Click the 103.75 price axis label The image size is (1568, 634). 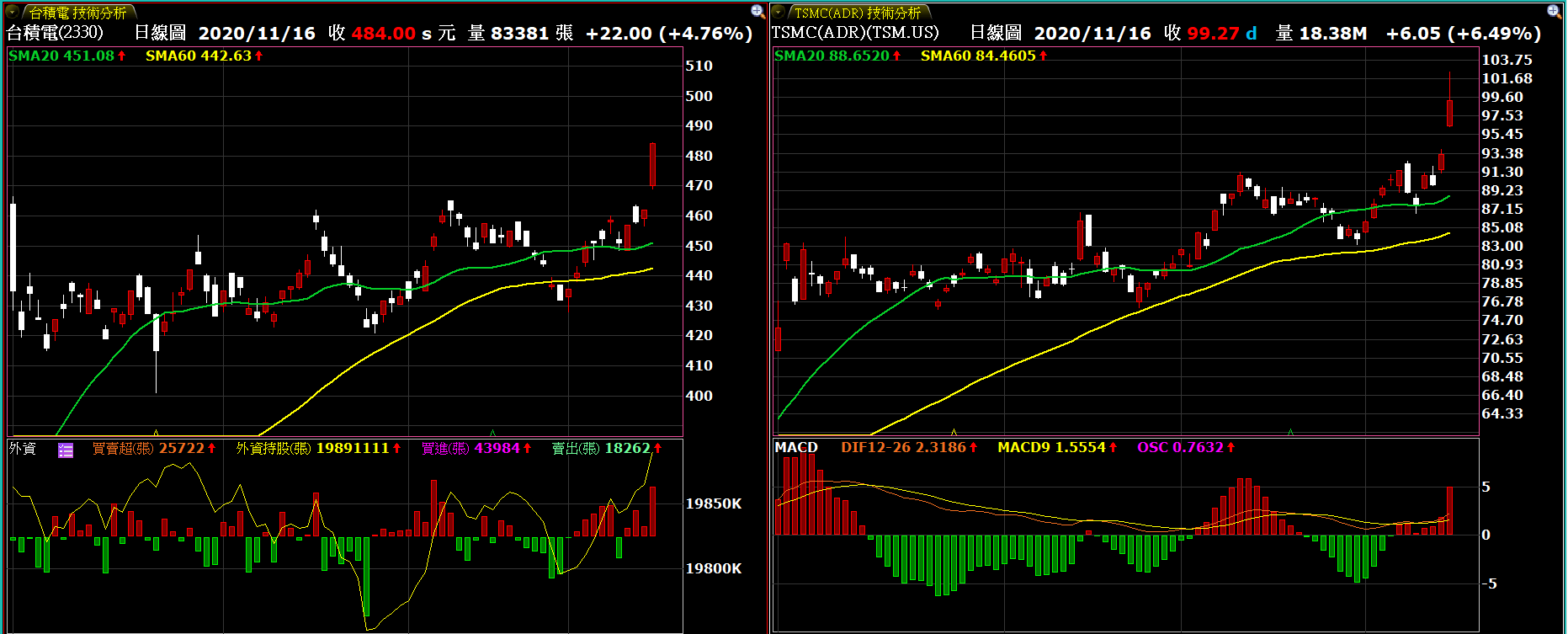[1507, 60]
